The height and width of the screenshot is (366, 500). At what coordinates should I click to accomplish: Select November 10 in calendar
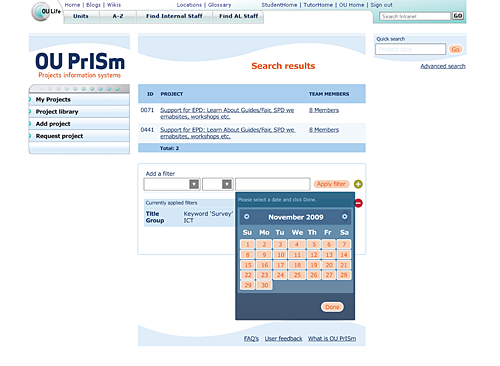pyautogui.click(x=281, y=255)
